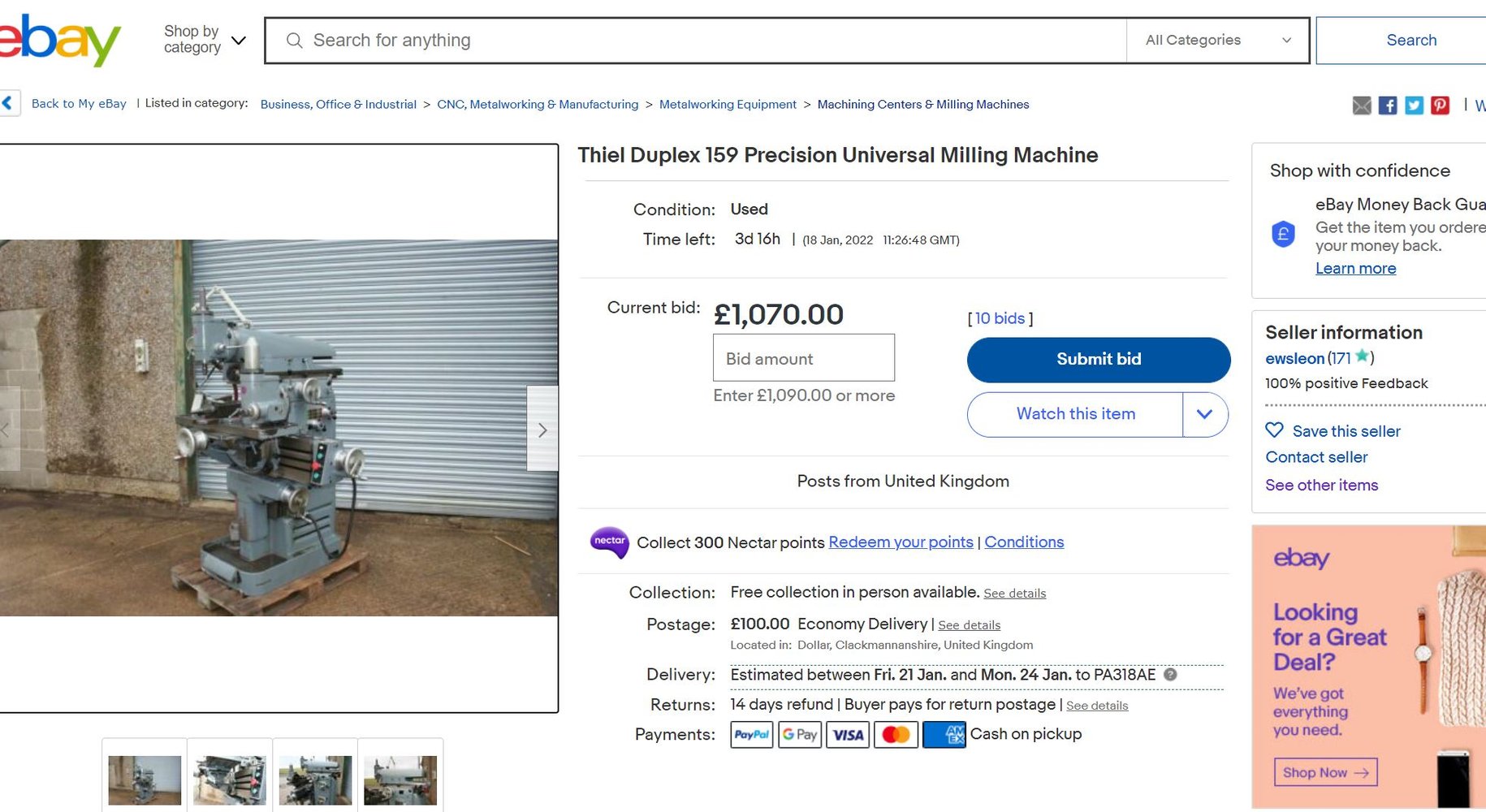Share listing on Facebook
The height and width of the screenshot is (812, 1486).
(x=1388, y=106)
